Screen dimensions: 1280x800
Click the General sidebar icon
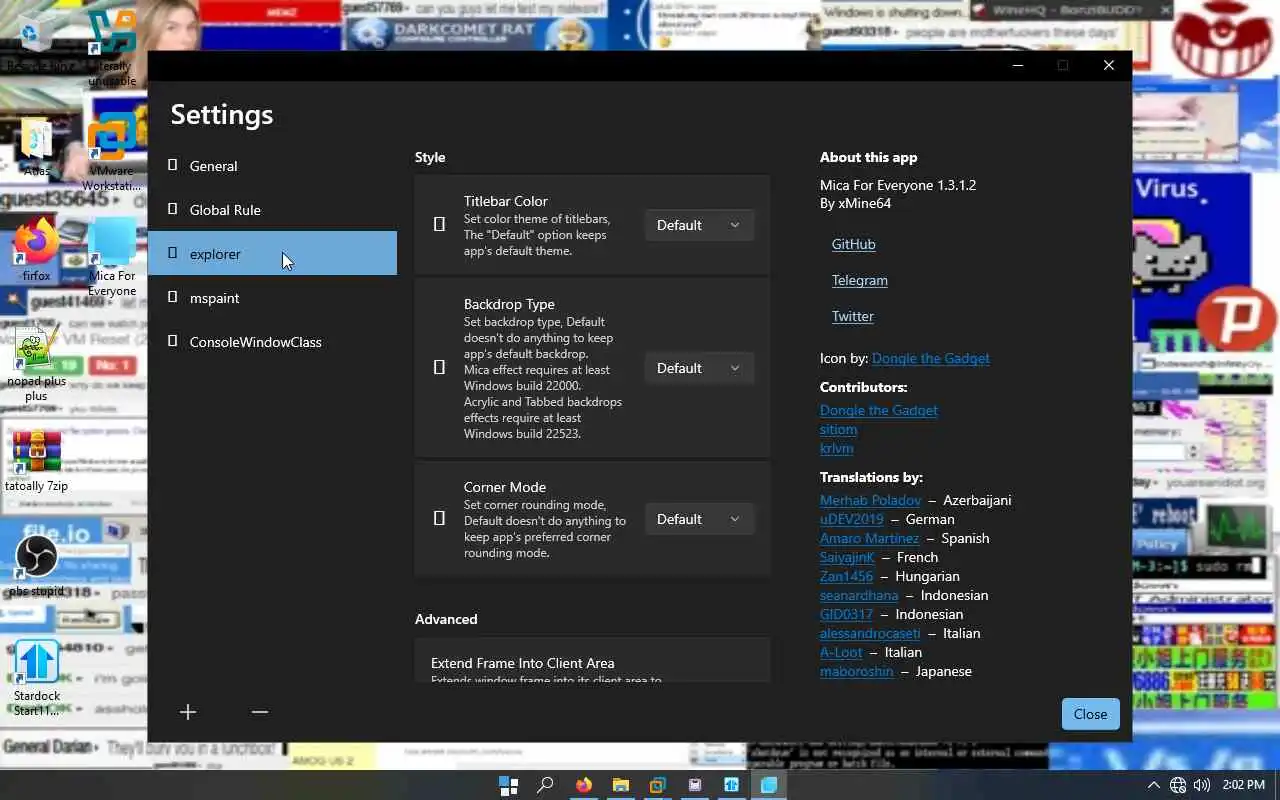(x=172, y=165)
